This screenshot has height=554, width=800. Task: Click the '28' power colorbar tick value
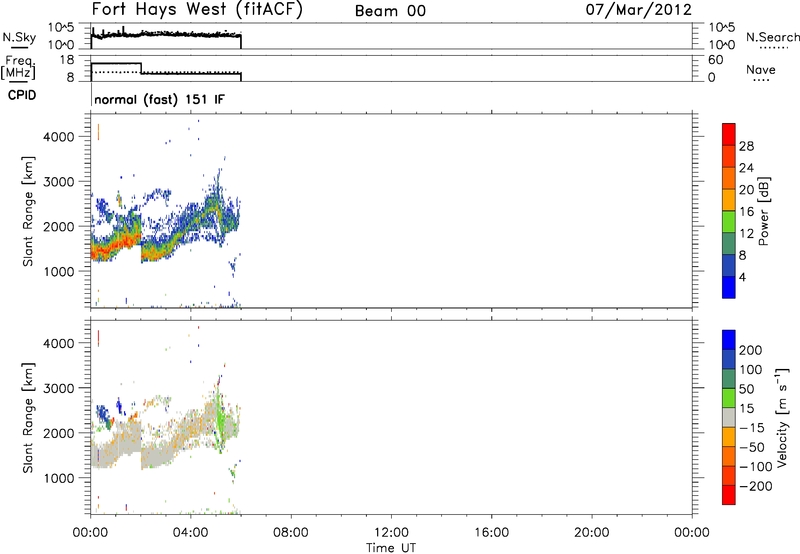746,146
